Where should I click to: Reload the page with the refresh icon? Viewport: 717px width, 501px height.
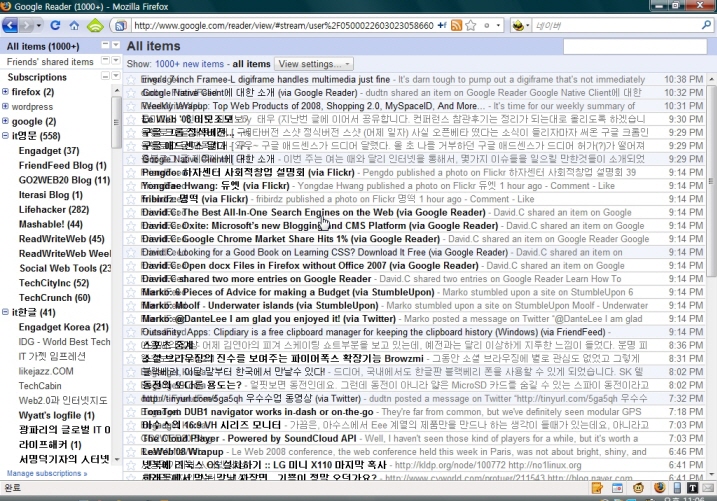pos(55,25)
